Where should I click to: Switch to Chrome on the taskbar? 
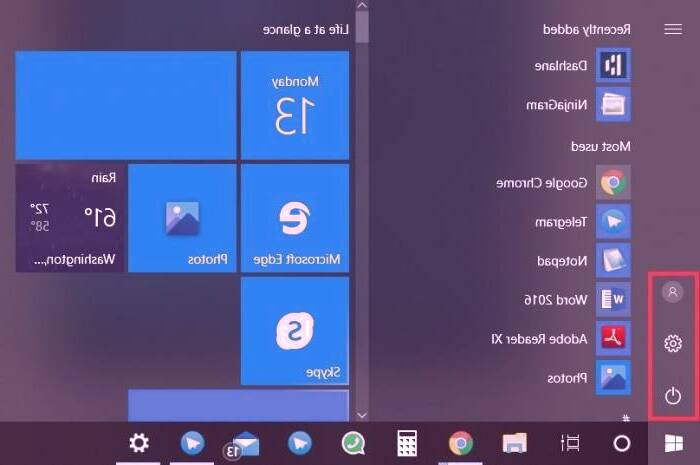(x=461, y=444)
